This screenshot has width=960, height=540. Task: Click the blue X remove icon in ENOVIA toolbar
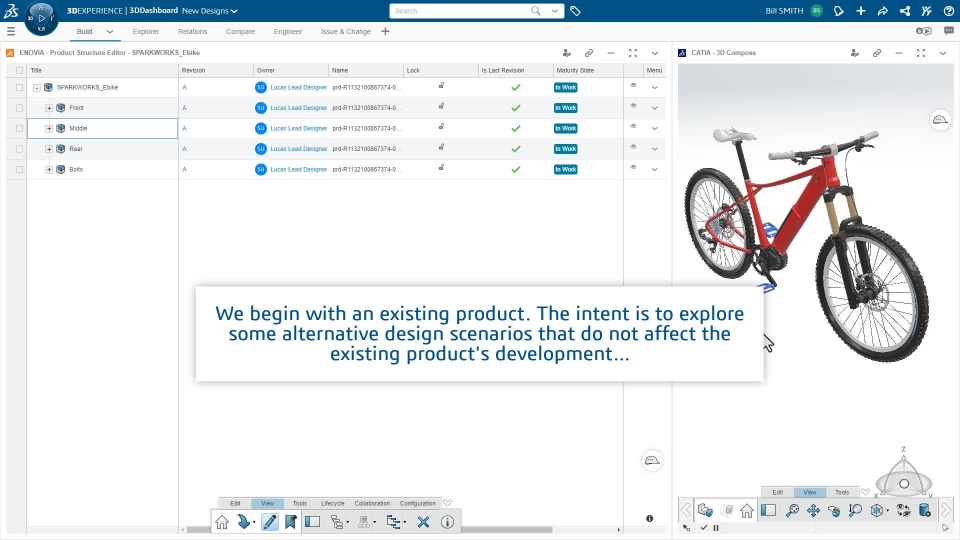(x=423, y=522)
